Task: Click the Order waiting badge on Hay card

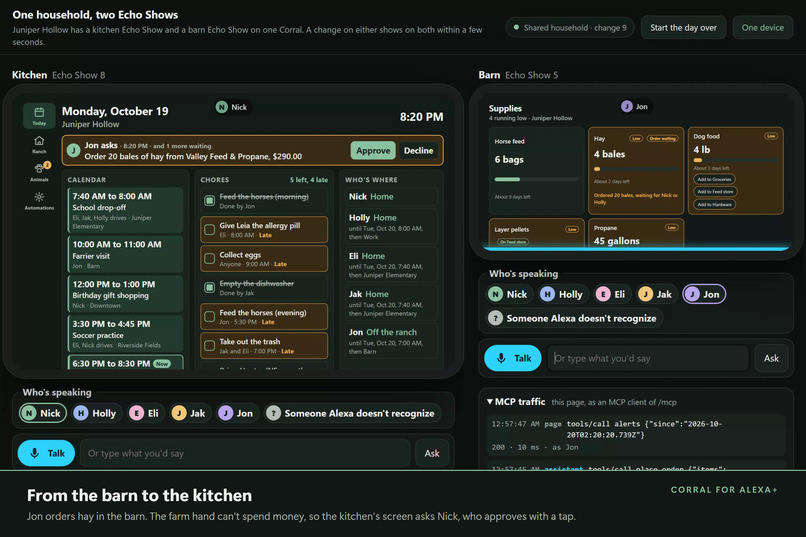Action: coord(662,138)
